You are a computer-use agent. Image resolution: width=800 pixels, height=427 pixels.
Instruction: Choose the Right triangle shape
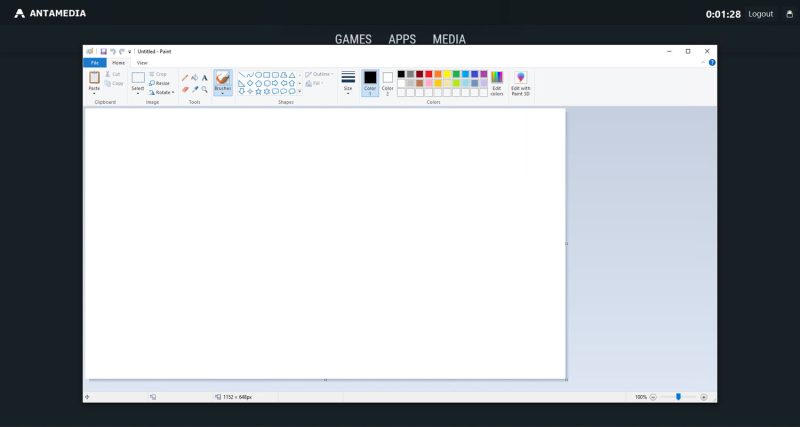(x=242, y=83)
